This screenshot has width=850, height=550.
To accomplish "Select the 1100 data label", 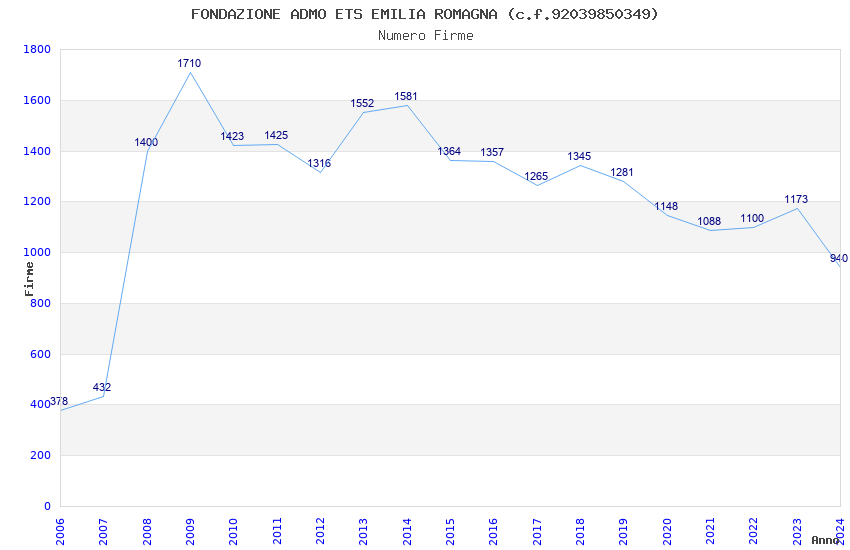I will [752, 218].
